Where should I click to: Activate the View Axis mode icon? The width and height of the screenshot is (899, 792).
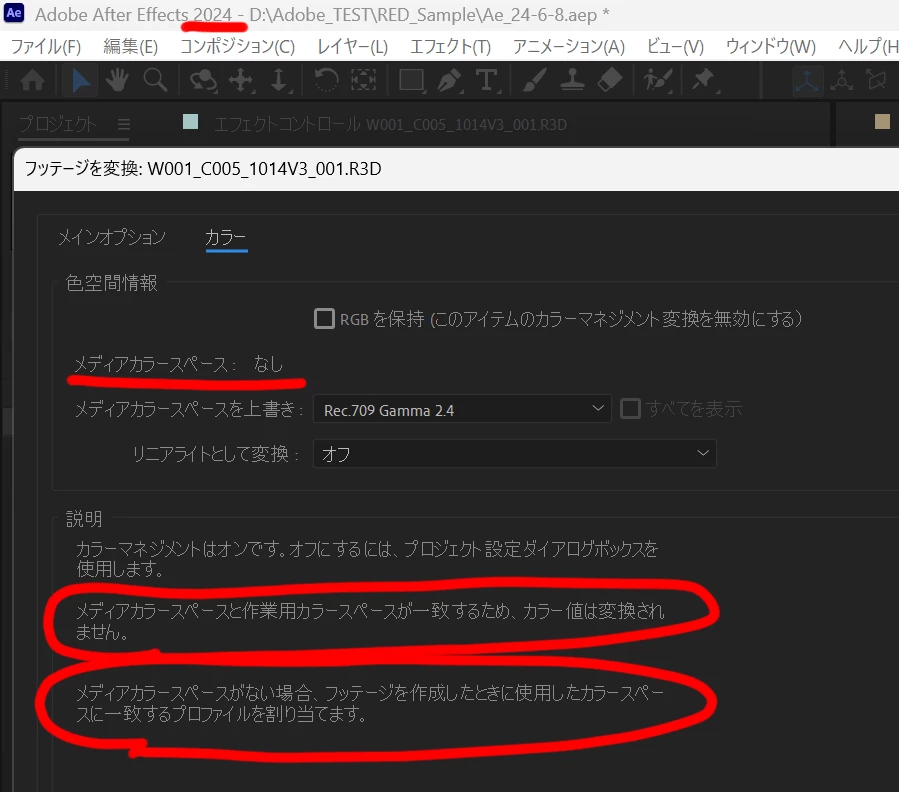pos(877,81)
